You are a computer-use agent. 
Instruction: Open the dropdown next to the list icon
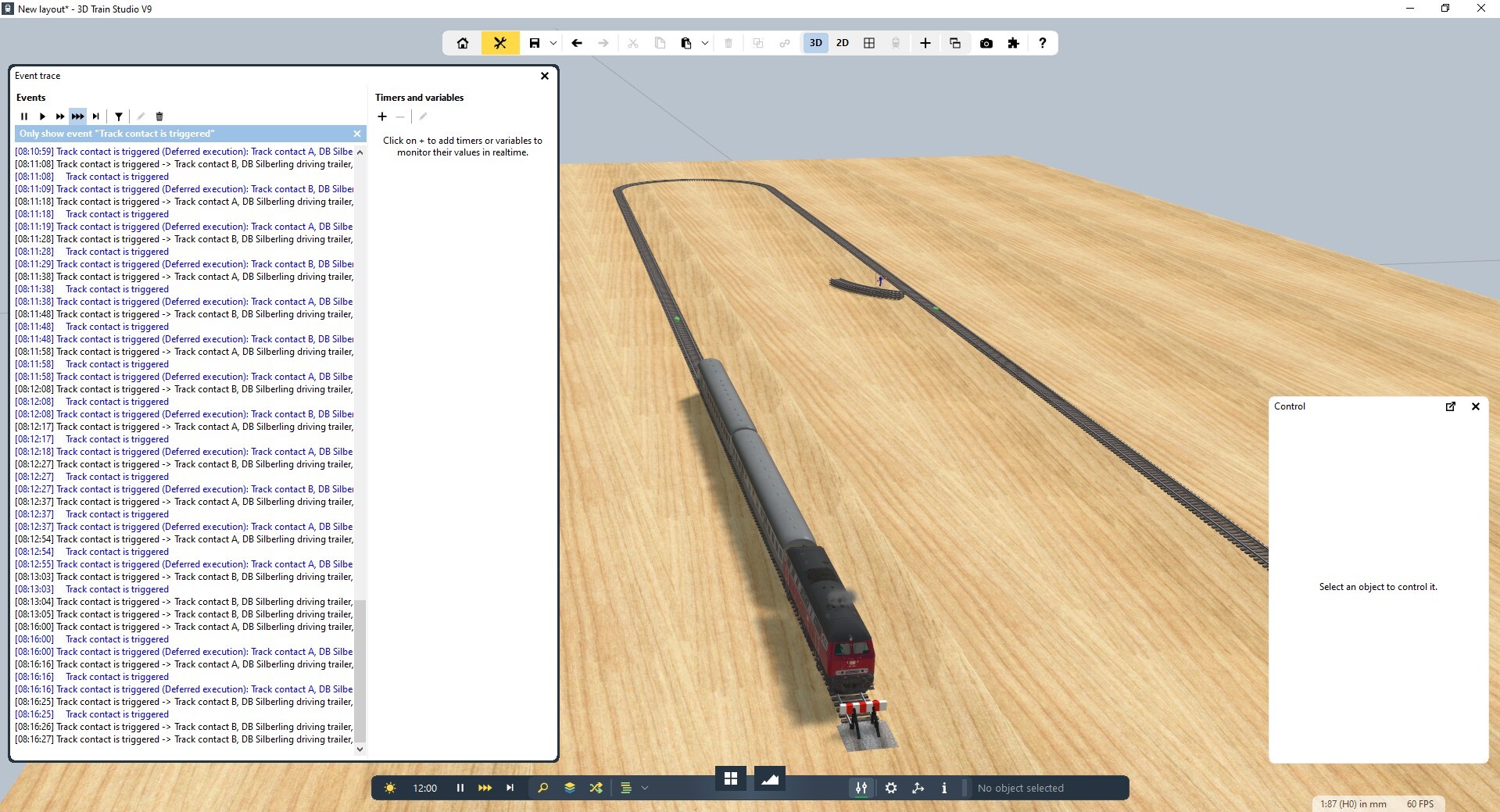click(645, 788)
